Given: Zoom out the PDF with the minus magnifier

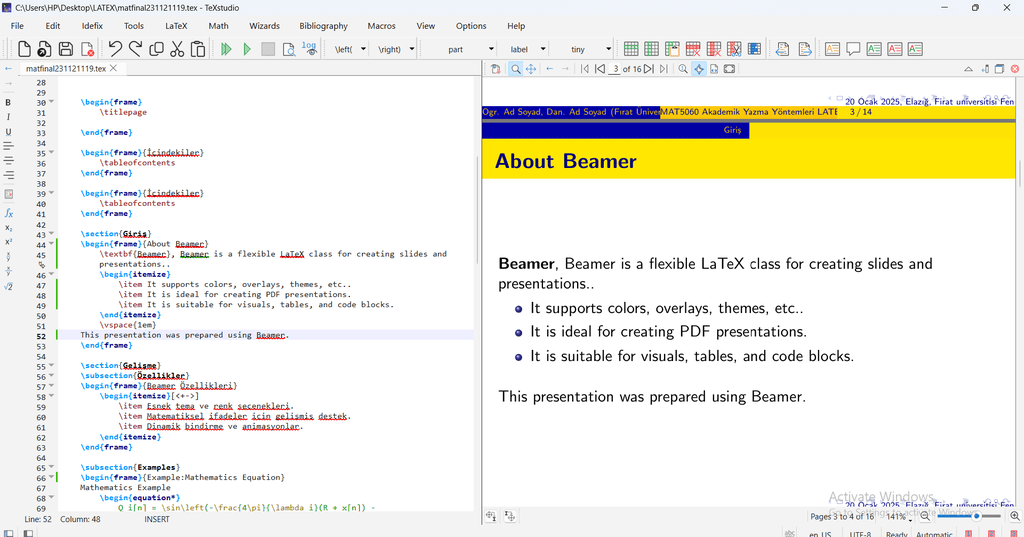Looking at the screenshot, I should (x=925, y=516).
